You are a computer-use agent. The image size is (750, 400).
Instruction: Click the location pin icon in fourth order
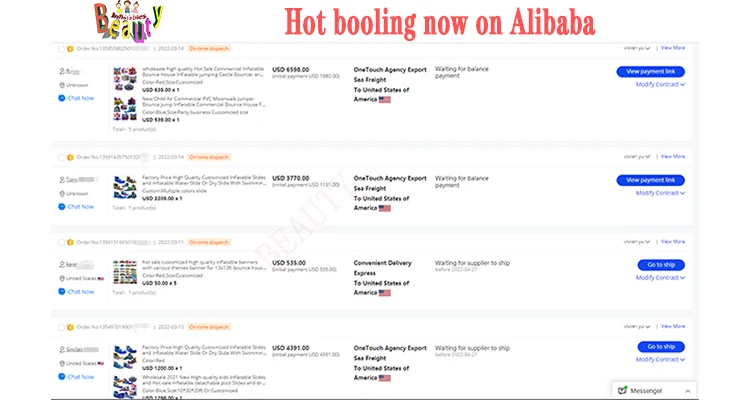point(62,364)
